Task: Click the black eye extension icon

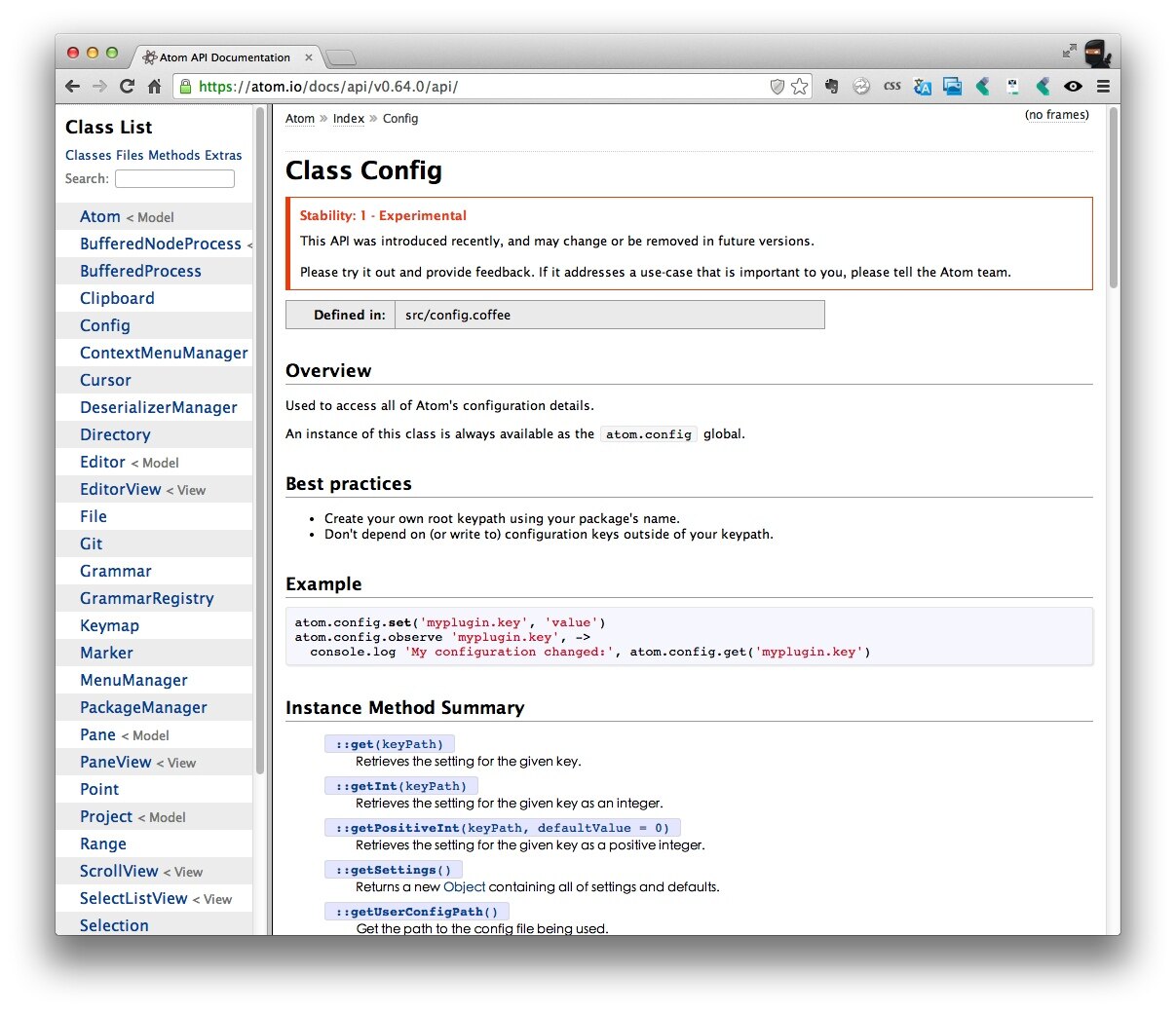Action: click(x=1073, y=86)
